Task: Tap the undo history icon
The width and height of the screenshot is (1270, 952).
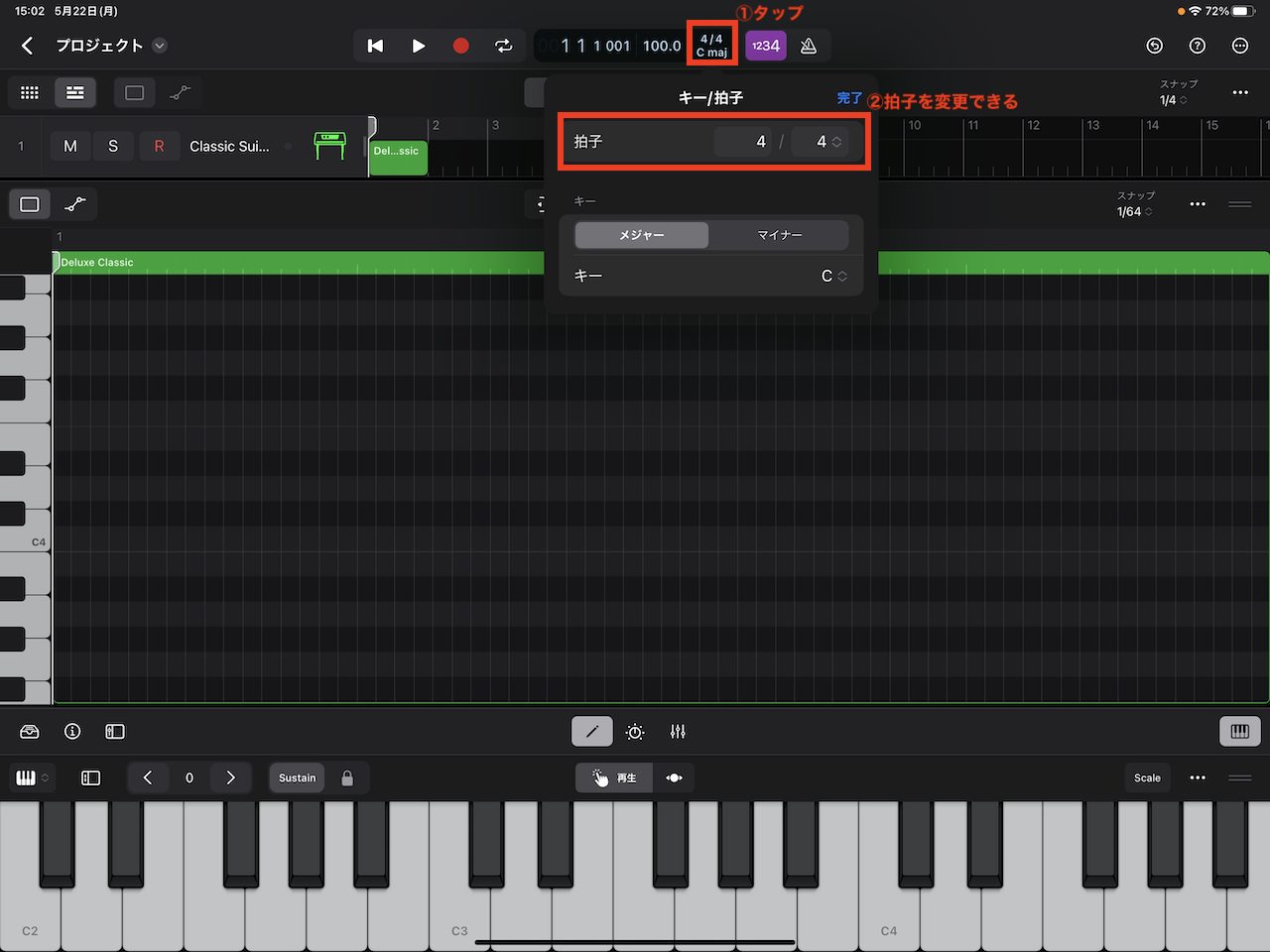Action: pyautogui.click(x=1154, y=46)
